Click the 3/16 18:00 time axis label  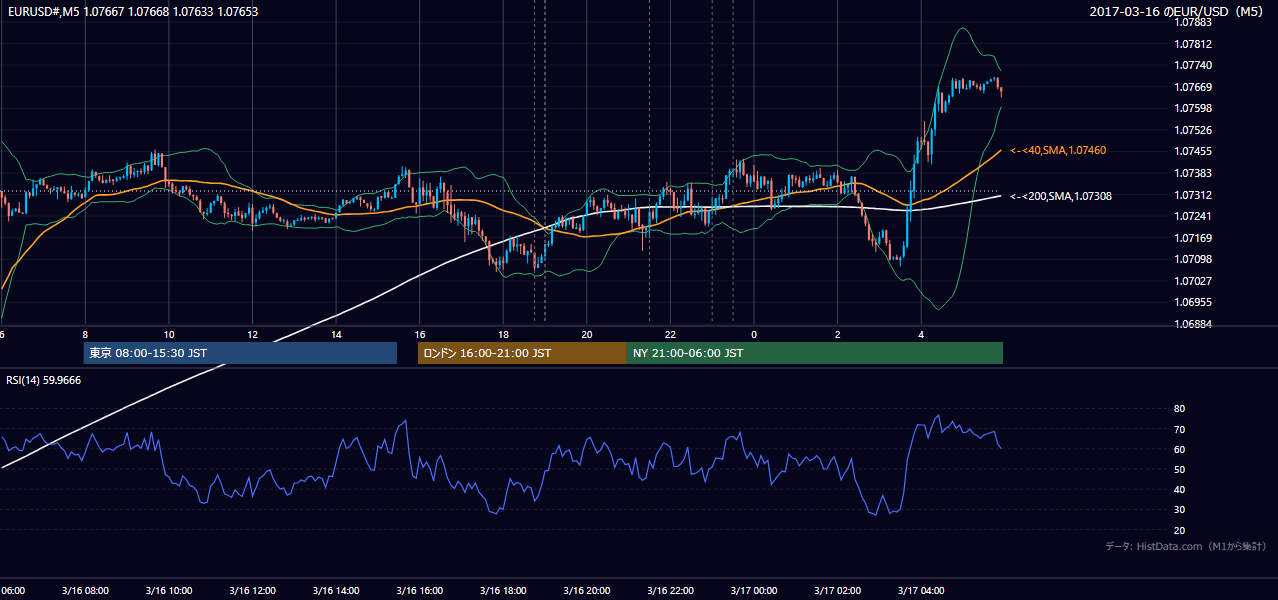[x=503, y=591]
